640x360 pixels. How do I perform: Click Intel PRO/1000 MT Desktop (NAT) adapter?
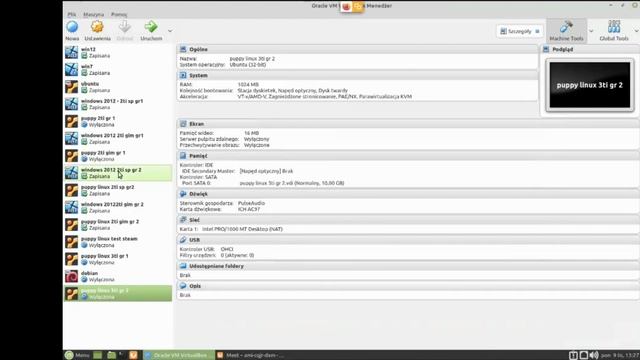pos(242,229)
